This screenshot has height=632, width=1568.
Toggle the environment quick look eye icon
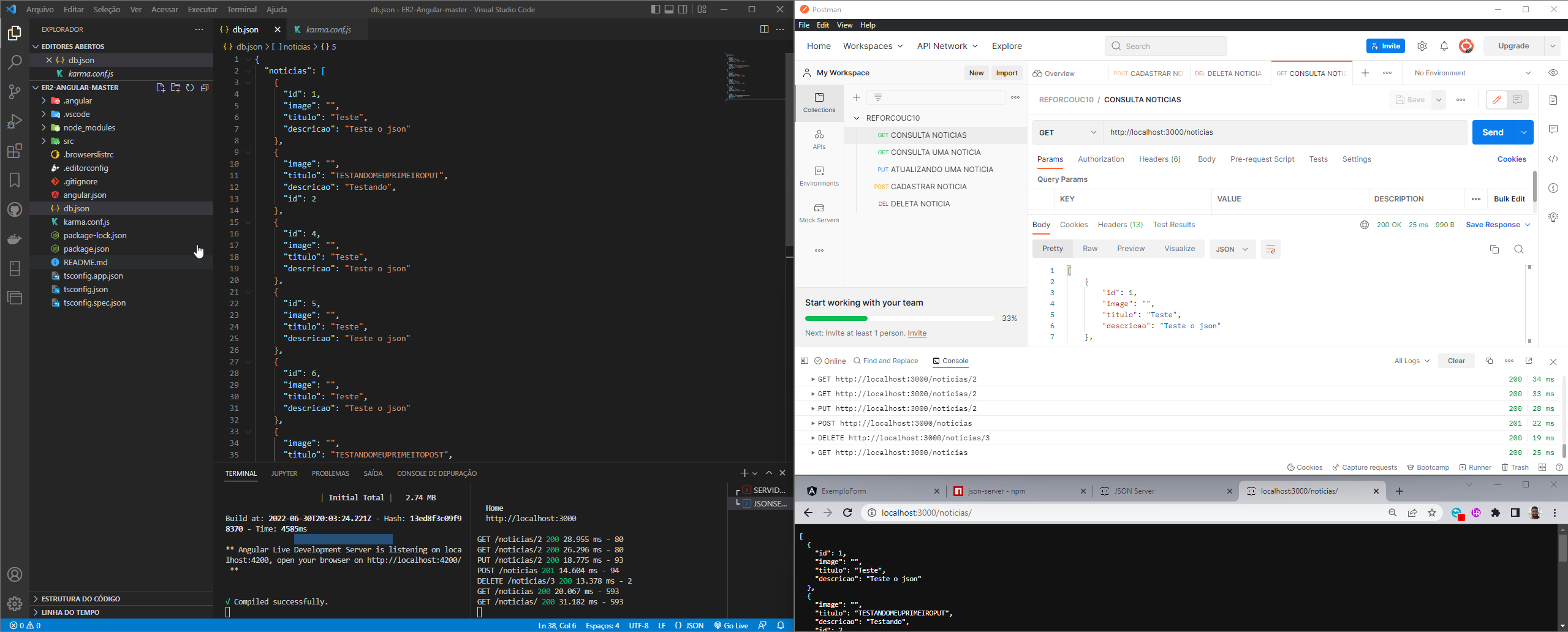[x=1554, y=72]
